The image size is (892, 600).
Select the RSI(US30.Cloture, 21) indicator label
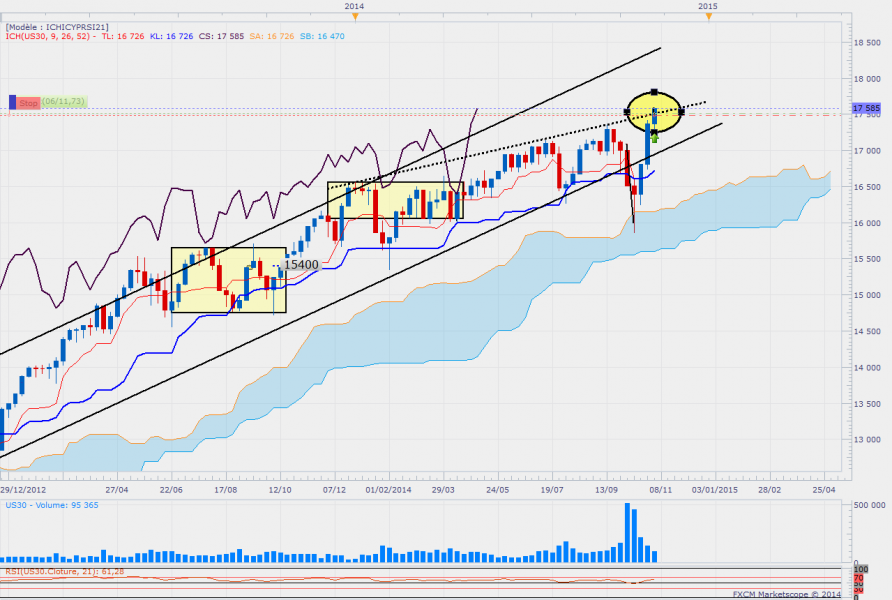tap(68, 571)
